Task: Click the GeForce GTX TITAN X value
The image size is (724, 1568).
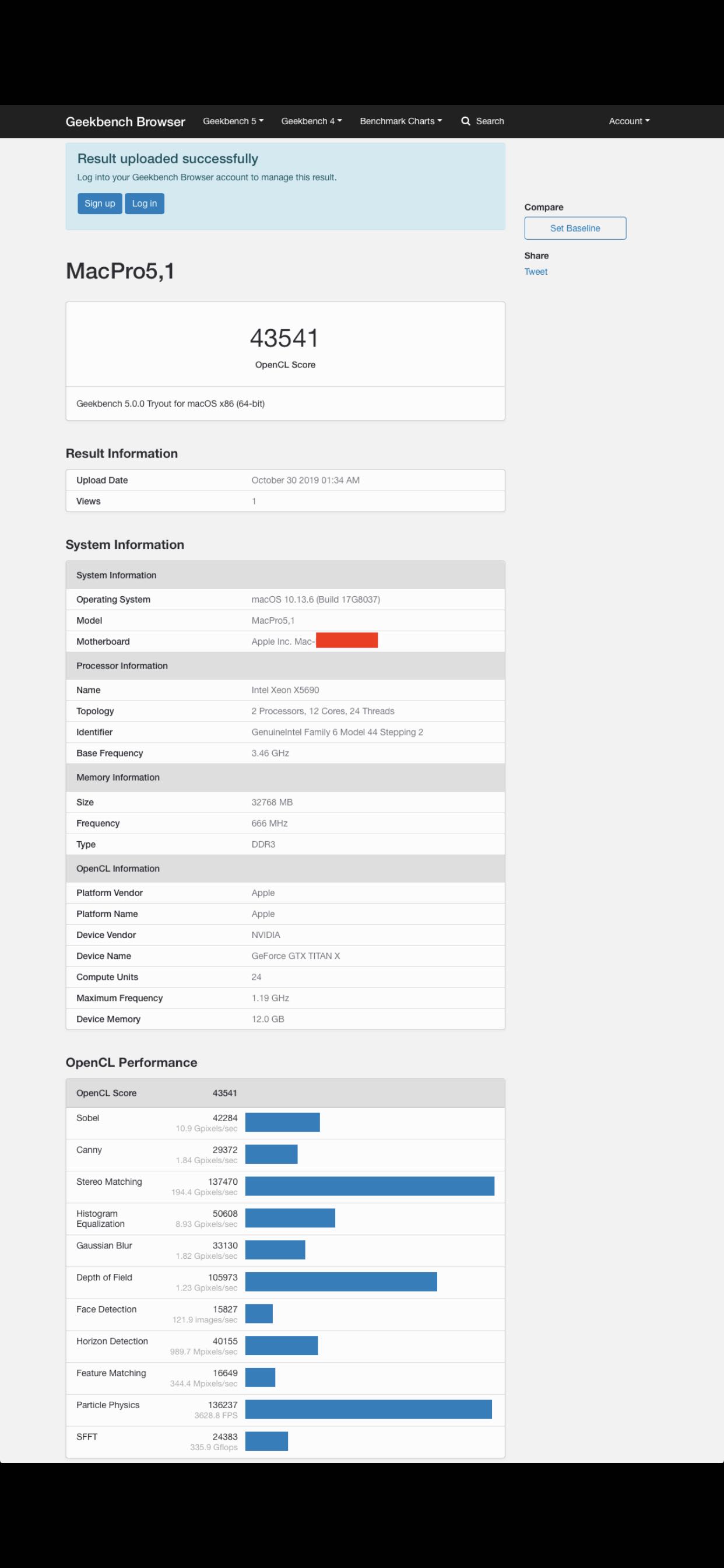Action: point(296,956)
